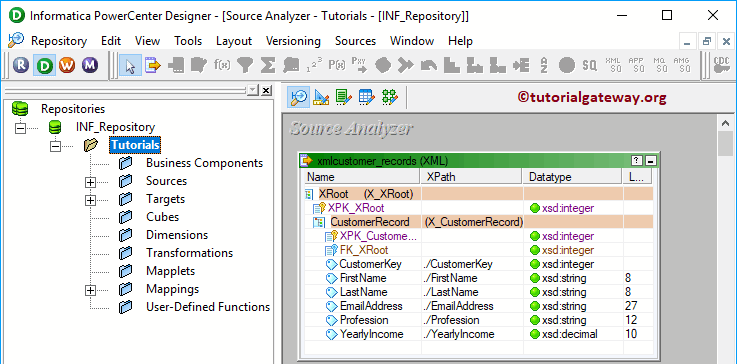
Task: Expand the Targets folder
Action: coord(90,200)
